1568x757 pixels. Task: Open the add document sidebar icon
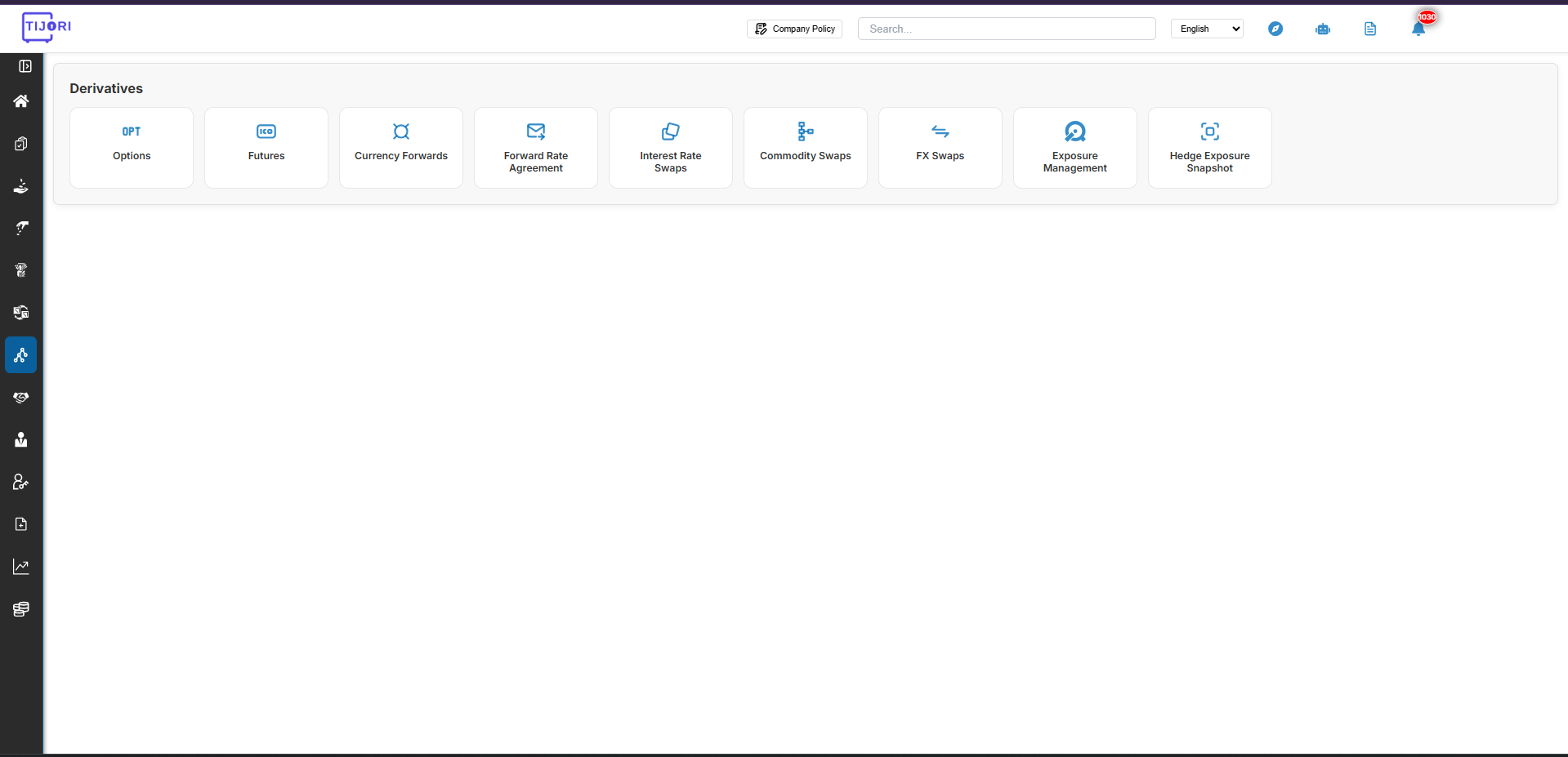(x=21, y=524)
